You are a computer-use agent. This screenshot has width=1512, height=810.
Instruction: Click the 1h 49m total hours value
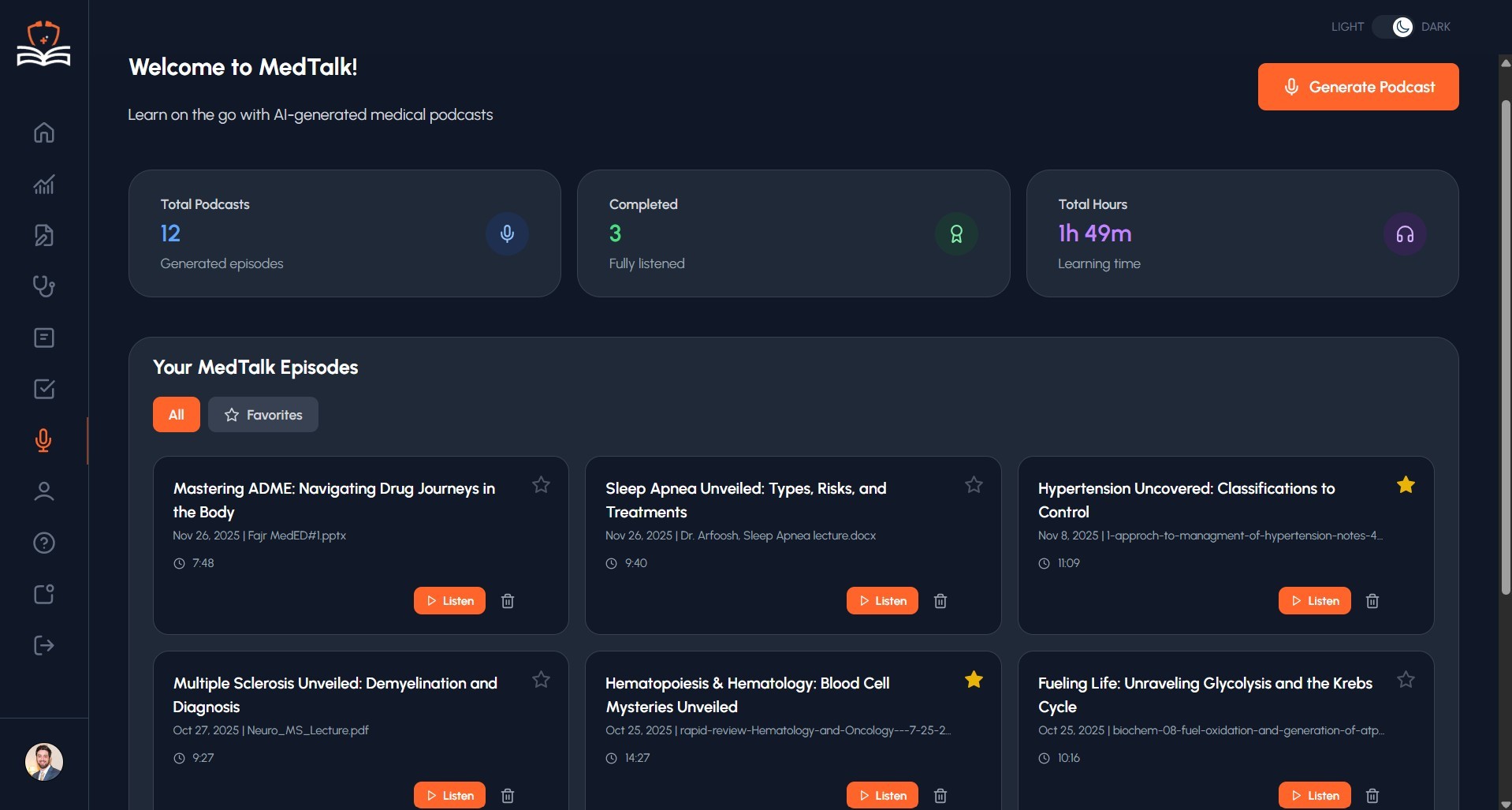coord(1095,233)
